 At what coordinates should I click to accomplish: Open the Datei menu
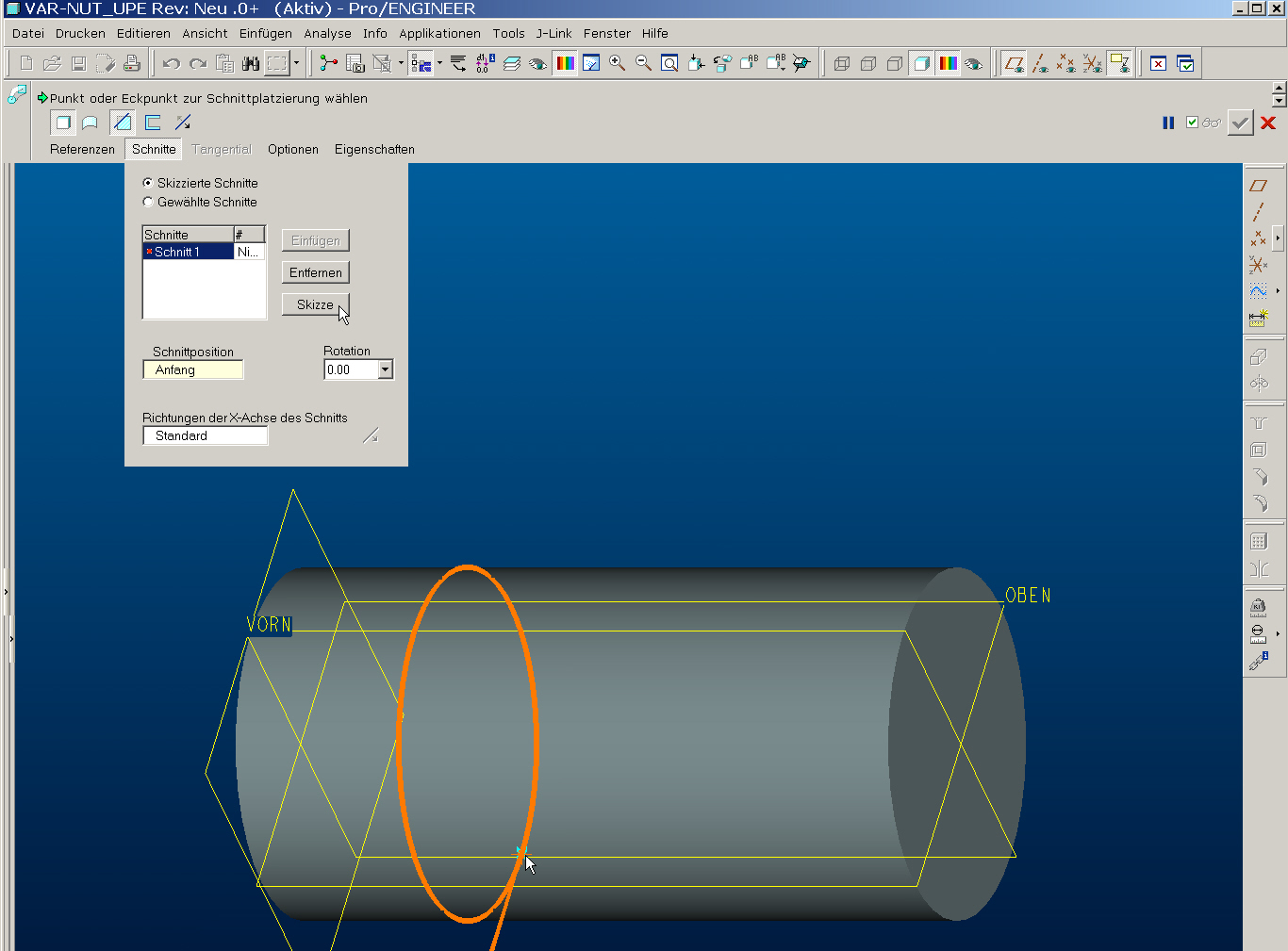(28, 33)
